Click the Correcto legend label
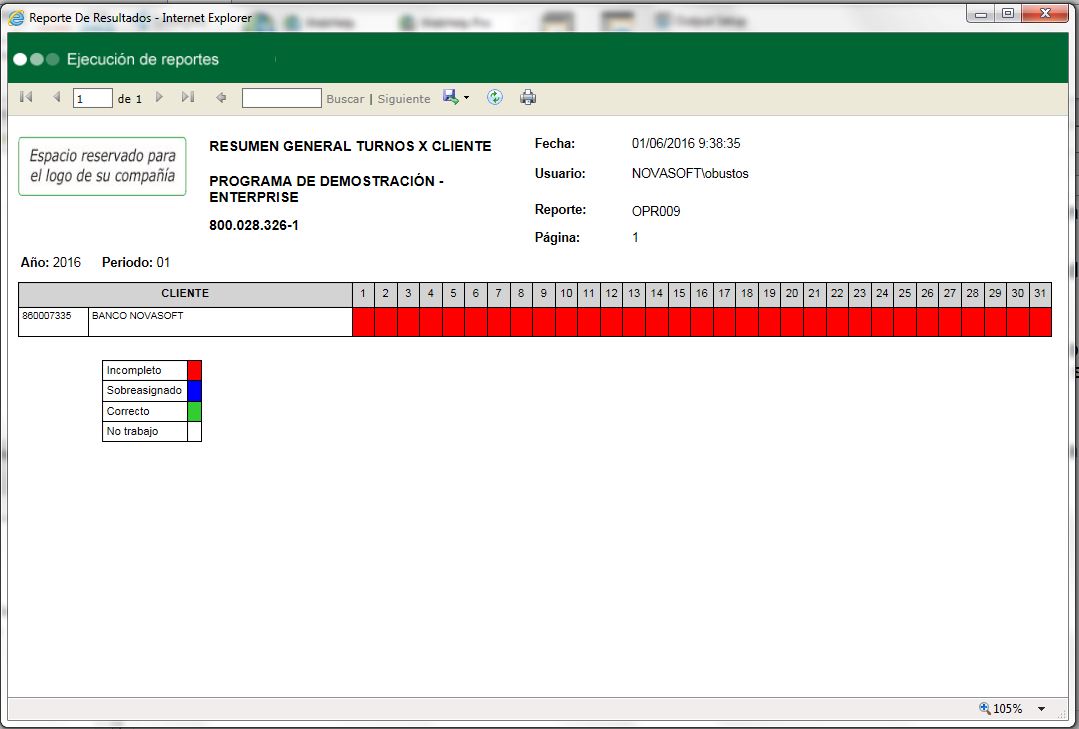The width and height of the screenshot is (1079, 729). point(128,411)
